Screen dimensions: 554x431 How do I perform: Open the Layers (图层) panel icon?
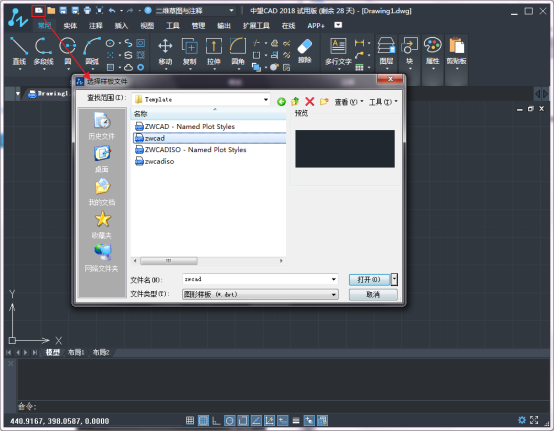386,50
